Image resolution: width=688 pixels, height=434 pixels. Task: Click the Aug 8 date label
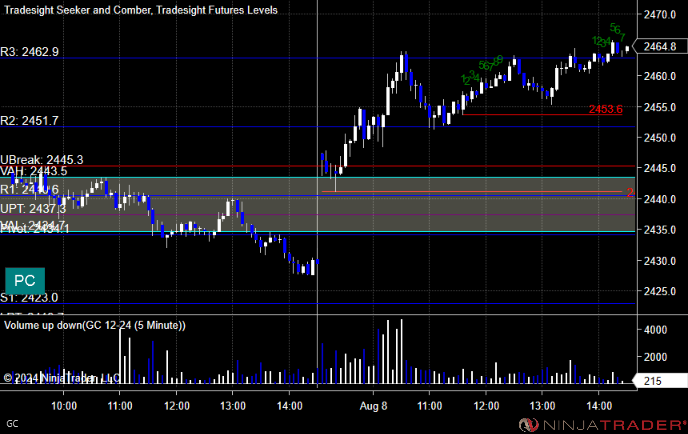373,406
